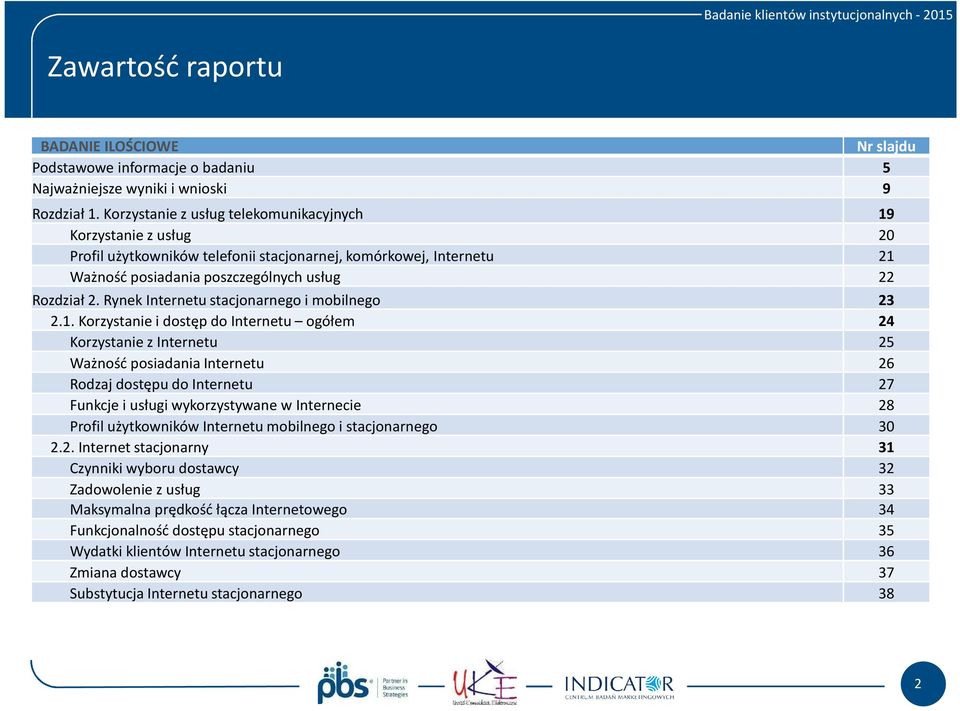Click slide number 19 for Rozdział 1
This screenshot has width=960, height=711.
click(886, 214)
